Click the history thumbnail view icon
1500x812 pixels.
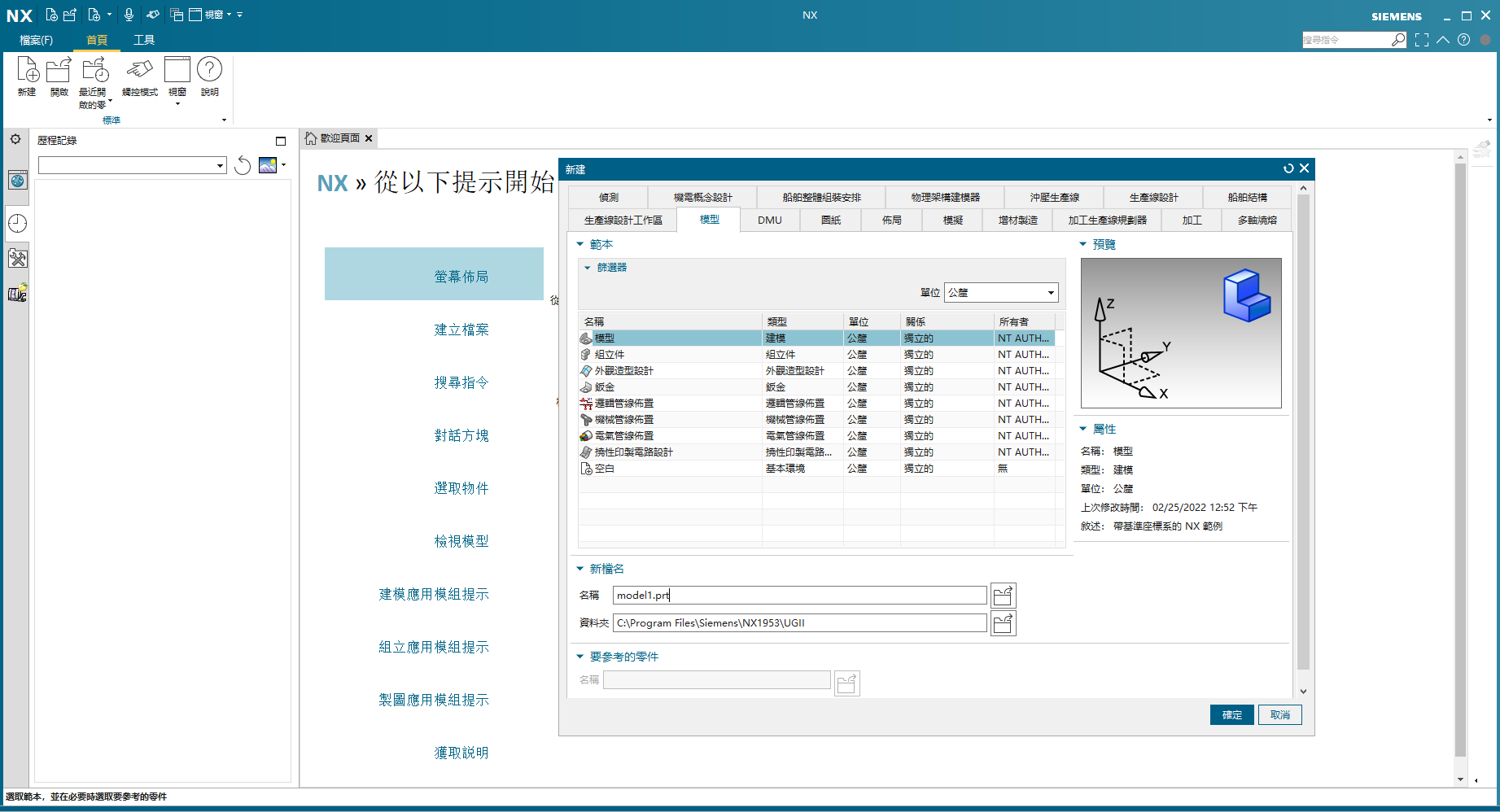pyautogui.click(x=268, y=165)
